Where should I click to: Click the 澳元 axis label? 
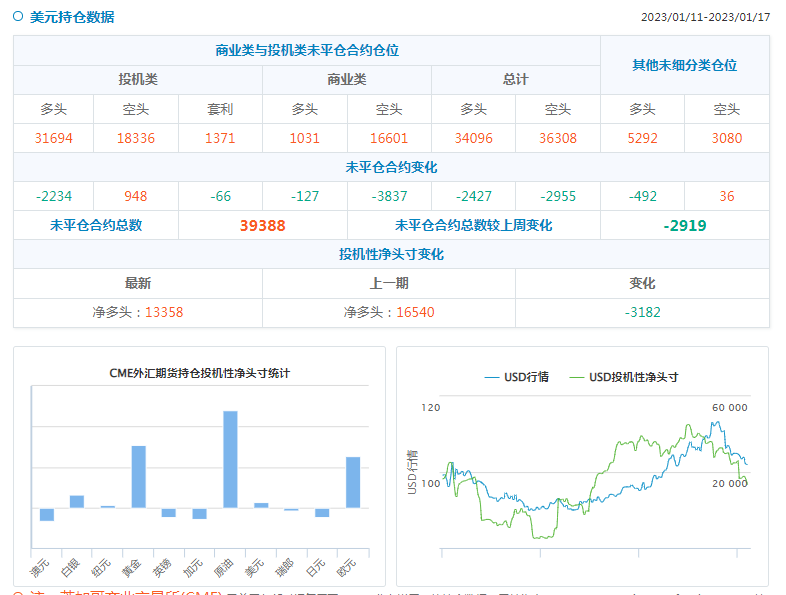tap(40, 569)
